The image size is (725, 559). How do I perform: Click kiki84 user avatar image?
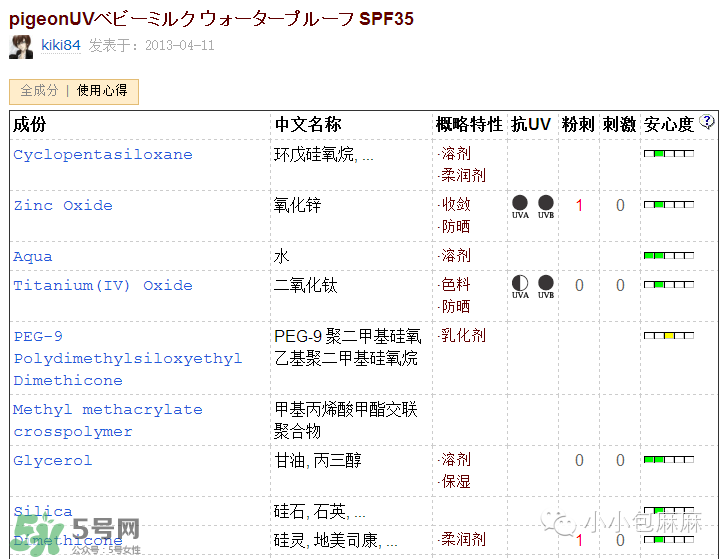tap(21, 46)
